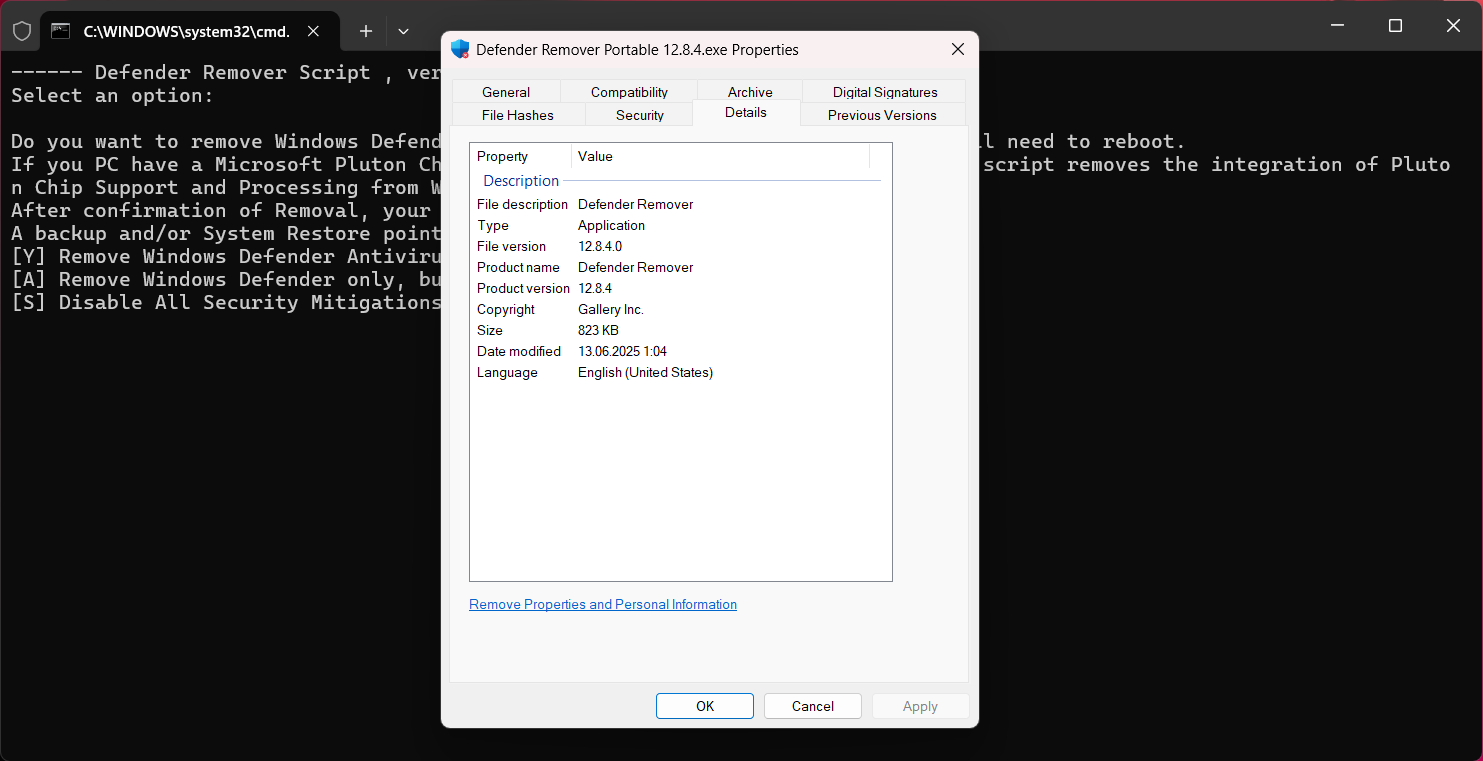
Task: Select the Archive tab
Action: click(x=750, y=92)
